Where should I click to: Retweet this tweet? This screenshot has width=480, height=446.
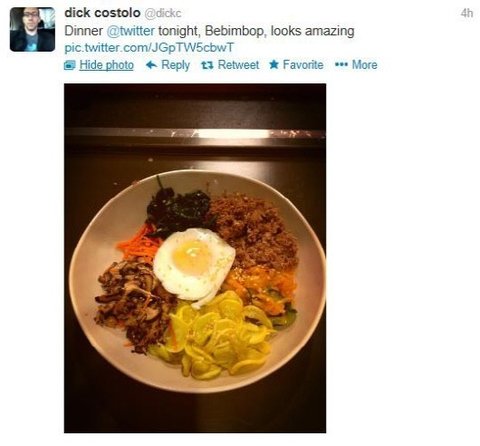(x=230, y=65)
